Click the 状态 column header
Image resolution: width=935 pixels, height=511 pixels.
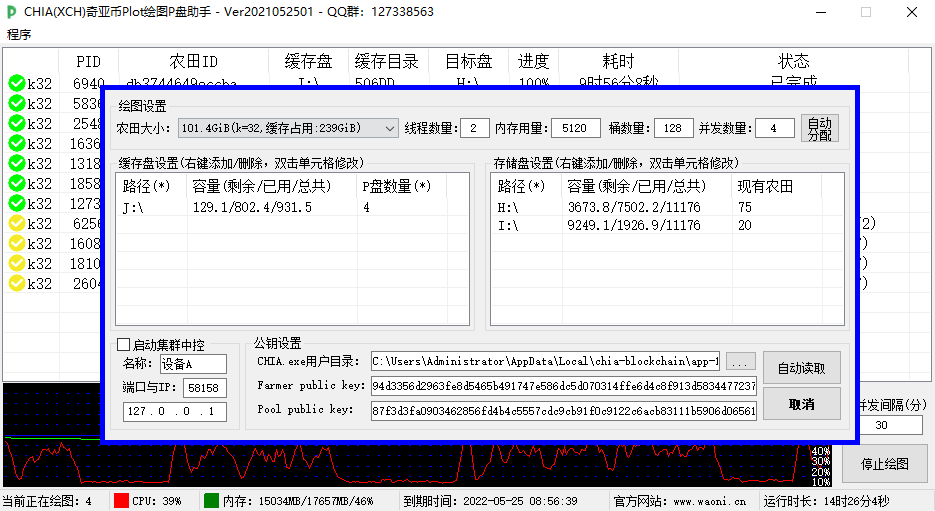(x=794, y=61)
